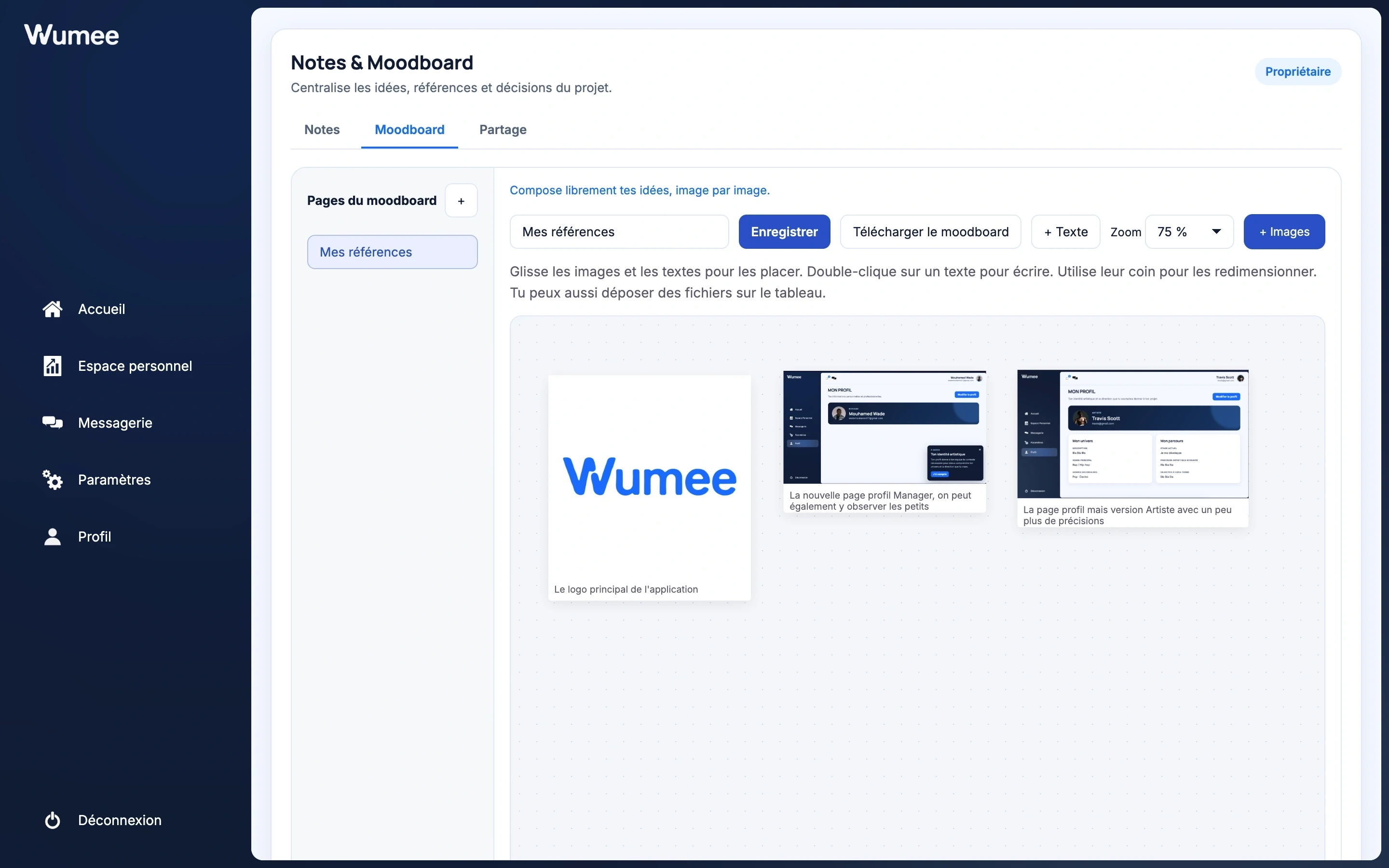Open the Partage tab

(x=503, y=130)
